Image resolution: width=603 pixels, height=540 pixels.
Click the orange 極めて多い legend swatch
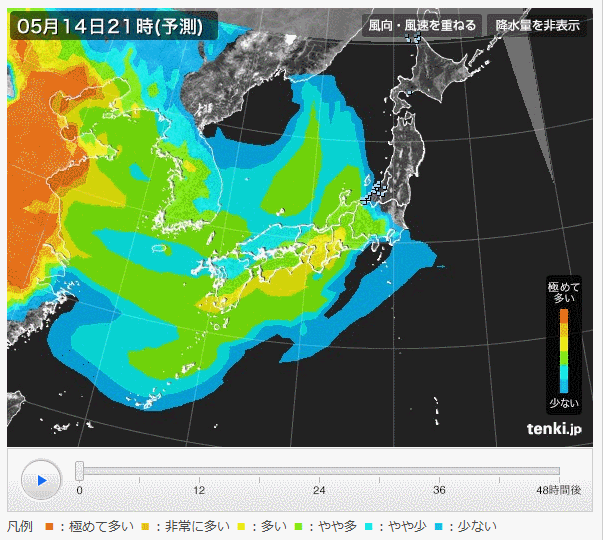[x=49, y=526]
